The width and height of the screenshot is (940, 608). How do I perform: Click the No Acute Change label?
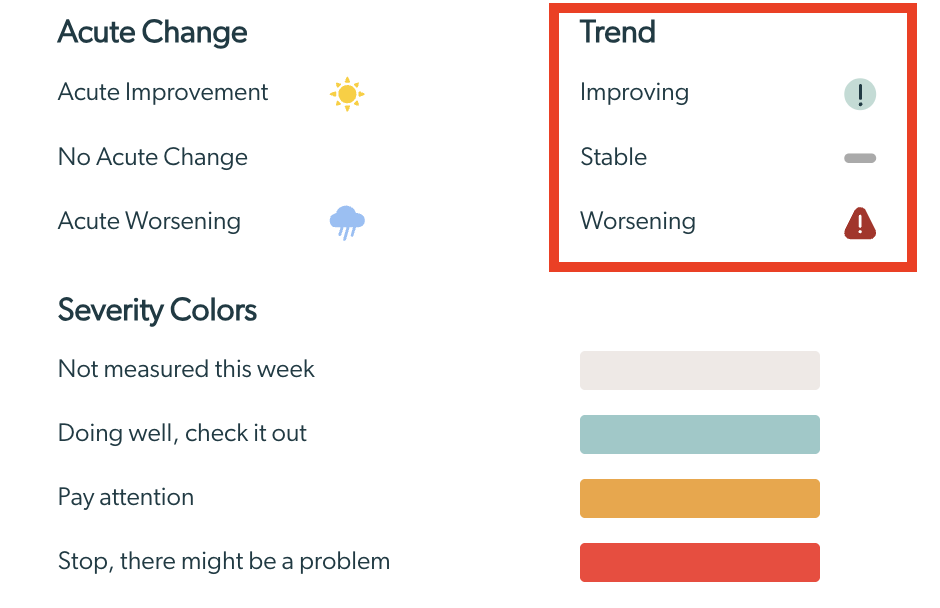pyautogui.click(x=152, y=157)
